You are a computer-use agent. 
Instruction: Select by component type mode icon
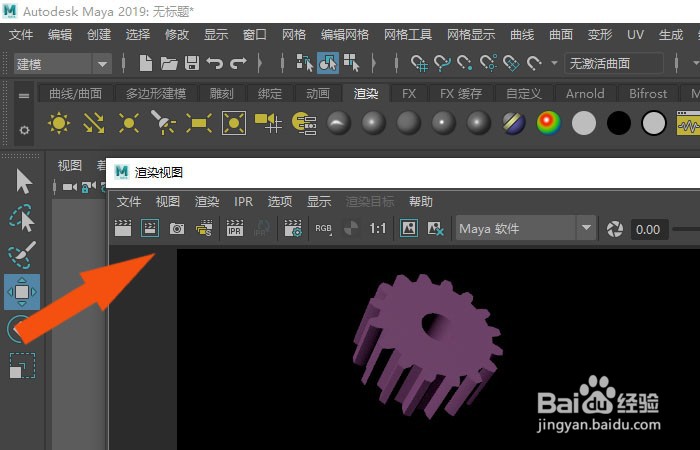coord(351,63)
